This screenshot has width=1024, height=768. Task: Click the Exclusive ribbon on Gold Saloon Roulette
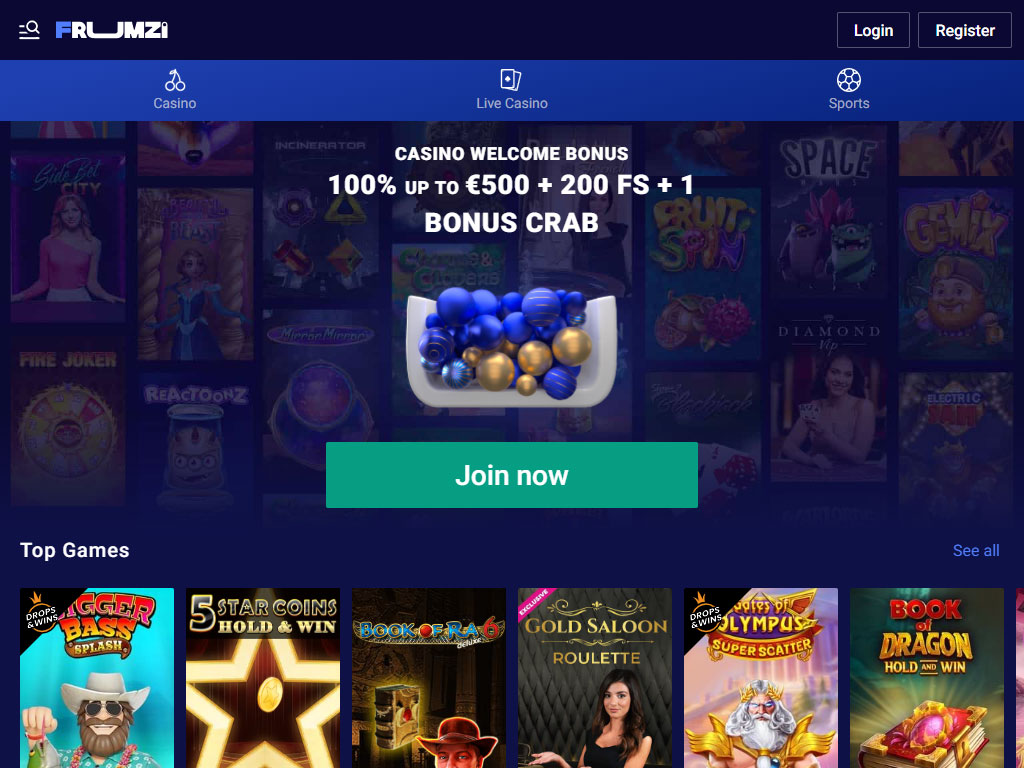click(x=534, y=603)
